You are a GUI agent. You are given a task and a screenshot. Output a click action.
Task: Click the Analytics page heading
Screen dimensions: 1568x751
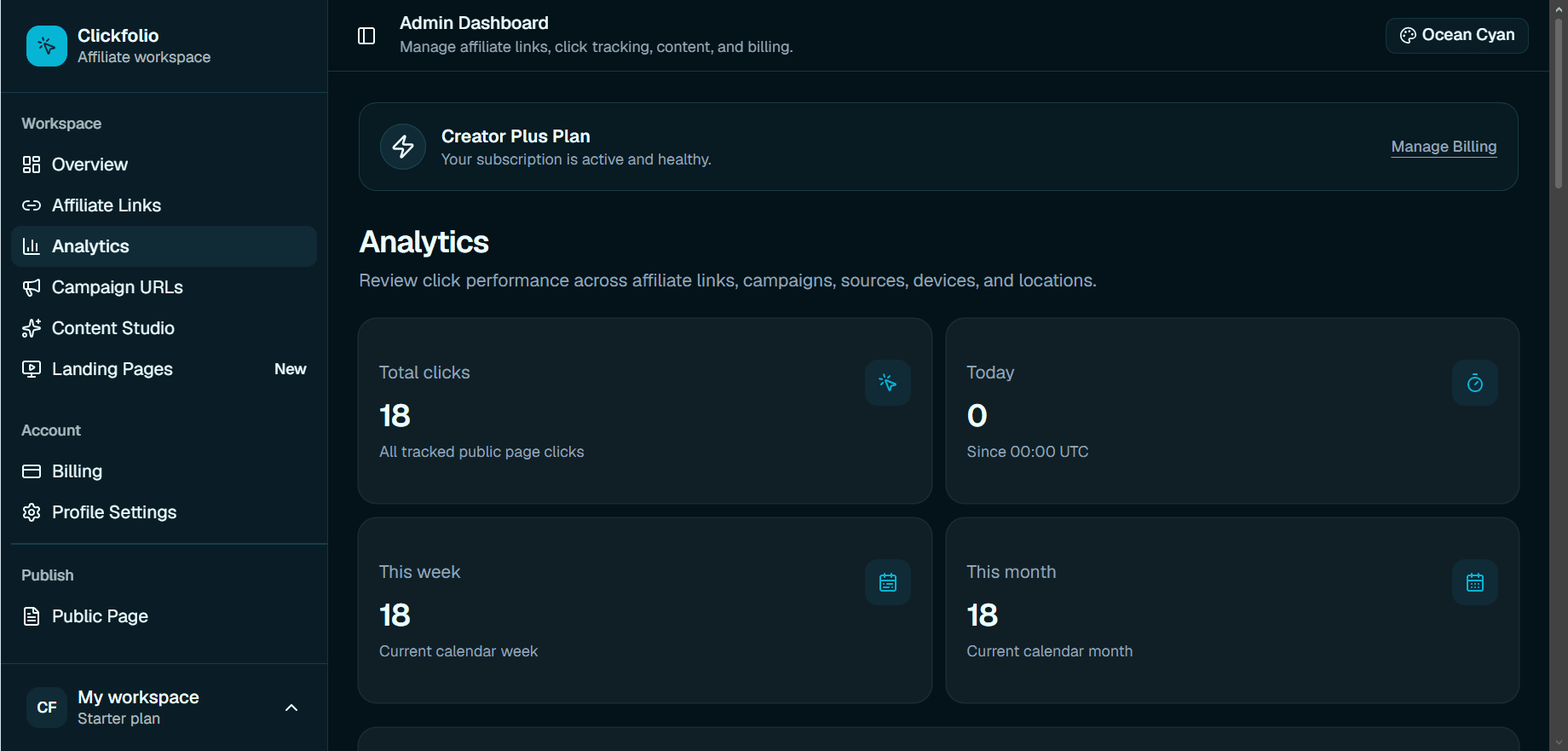[x=424, y=242]
